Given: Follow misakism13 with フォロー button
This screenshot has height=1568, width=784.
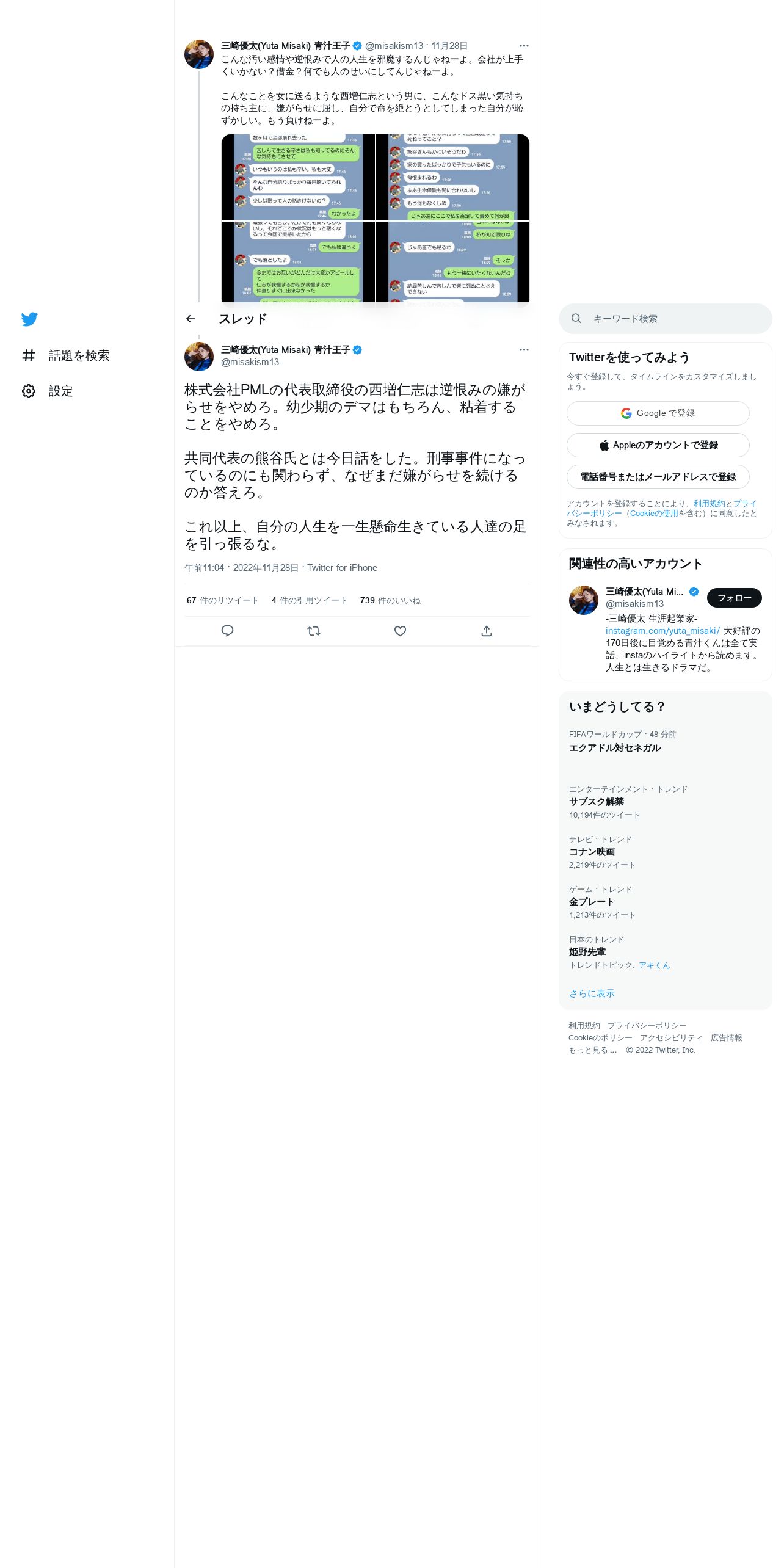Looking at the screenshot, I should point(735,598).
